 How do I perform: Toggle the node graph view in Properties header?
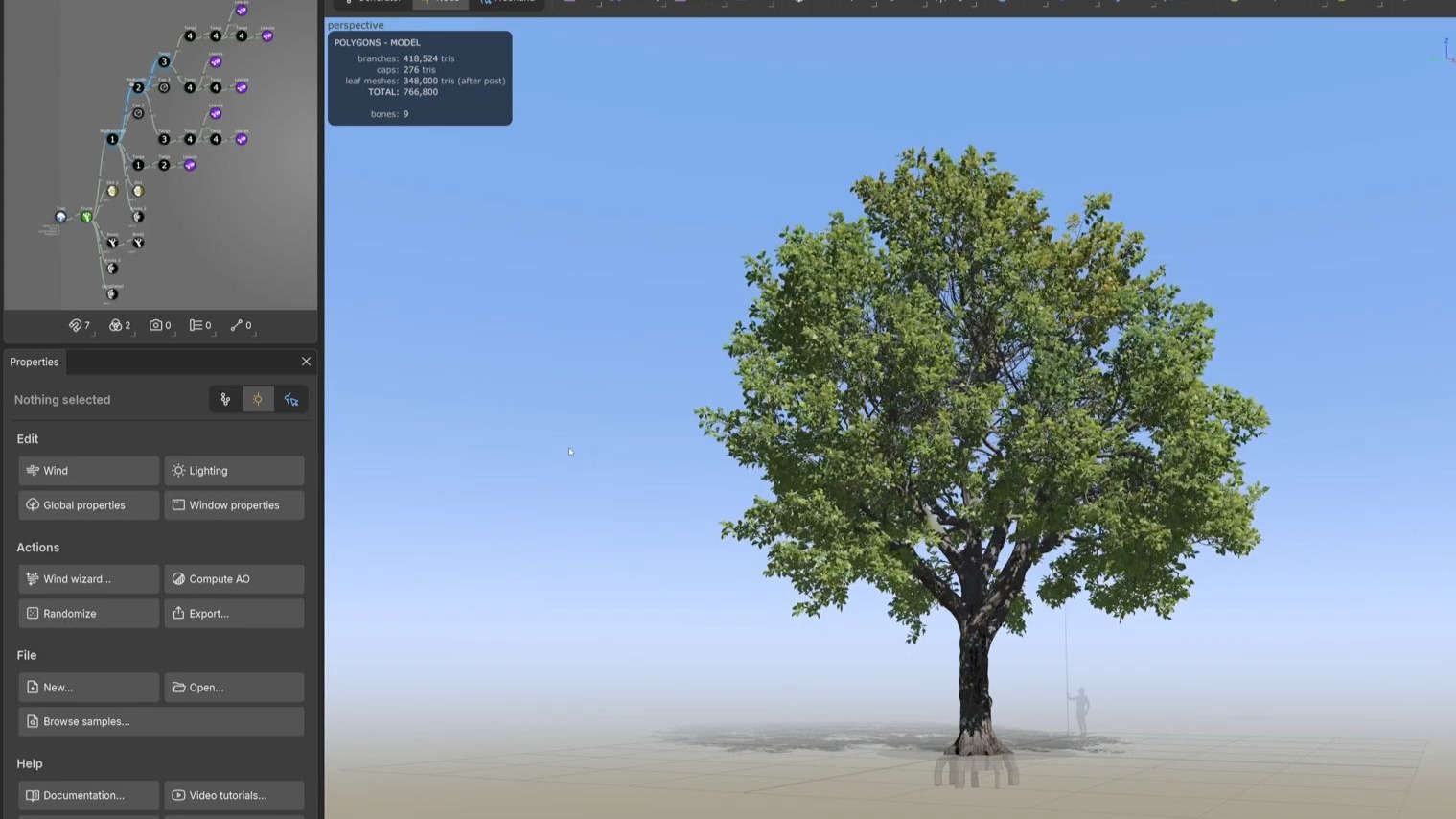click(x=225, y=399)
